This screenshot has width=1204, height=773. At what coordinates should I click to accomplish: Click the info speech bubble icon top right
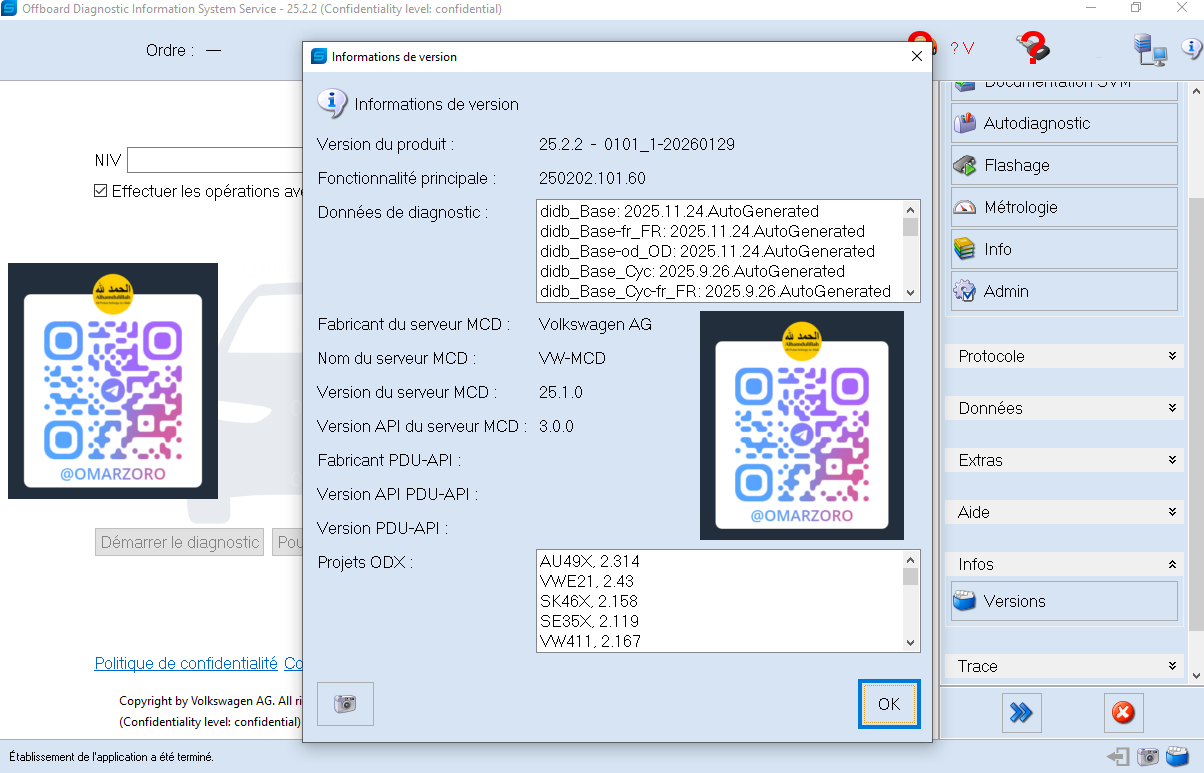tap(1192, 46)
